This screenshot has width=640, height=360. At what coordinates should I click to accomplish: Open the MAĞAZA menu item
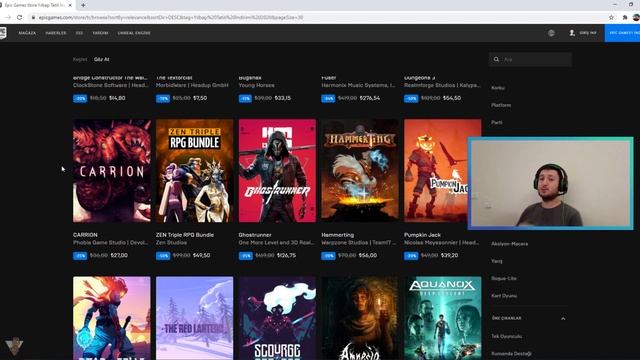click(27, 33)
